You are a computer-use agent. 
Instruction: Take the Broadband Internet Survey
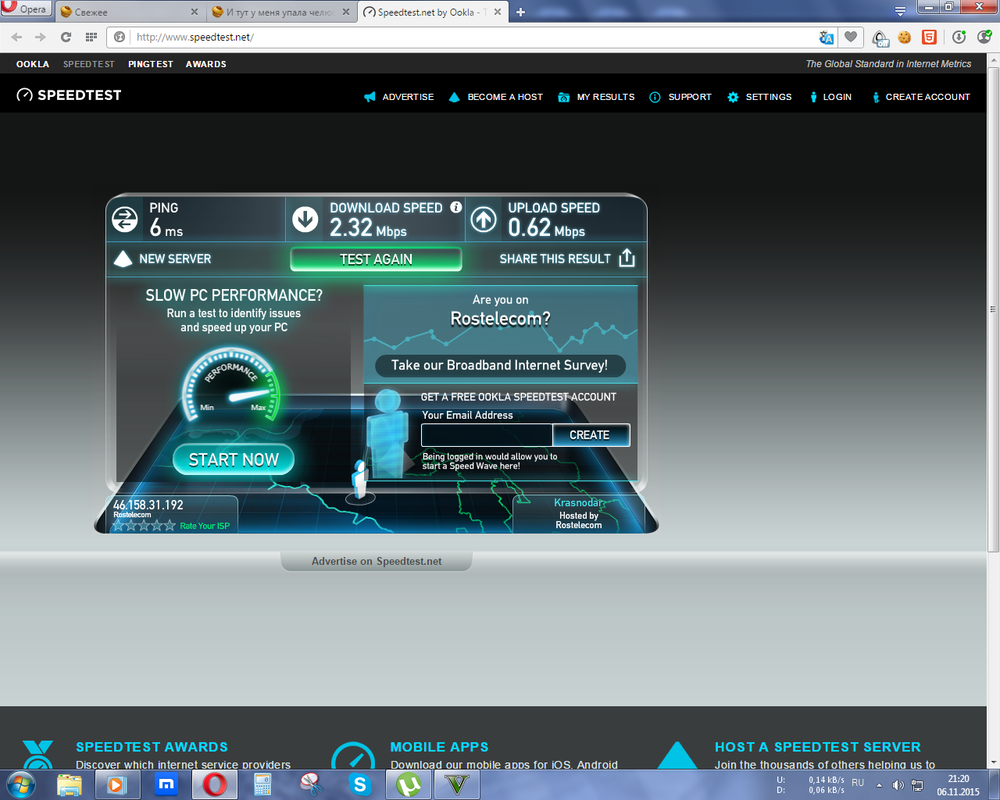499,365
